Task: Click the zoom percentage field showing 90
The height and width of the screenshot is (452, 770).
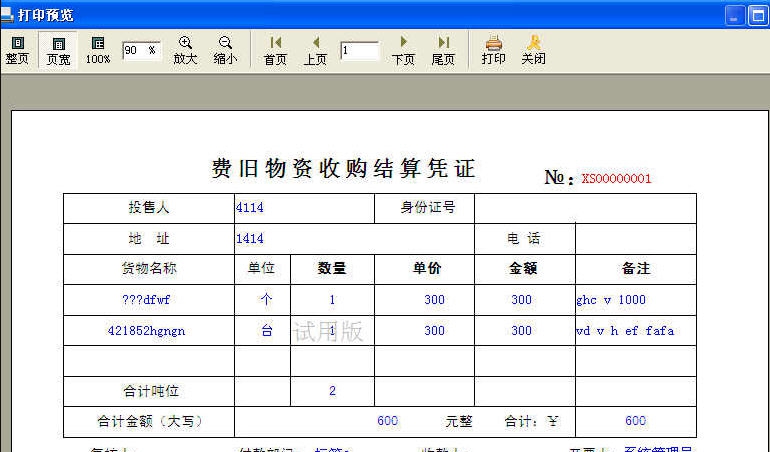Action: pos(140,50)
